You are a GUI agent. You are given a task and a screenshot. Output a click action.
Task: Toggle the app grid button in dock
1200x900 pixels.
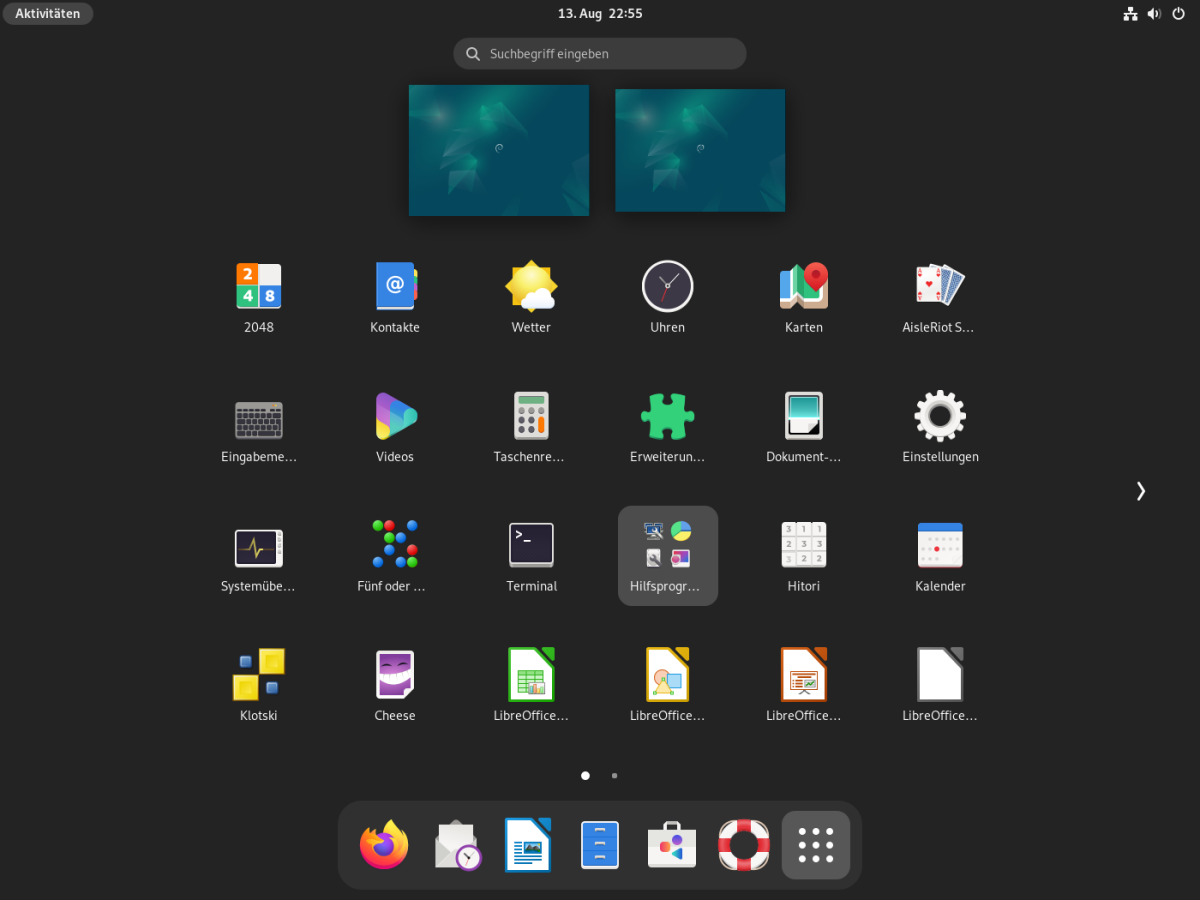pyautogui.click(x=815, y=845)
